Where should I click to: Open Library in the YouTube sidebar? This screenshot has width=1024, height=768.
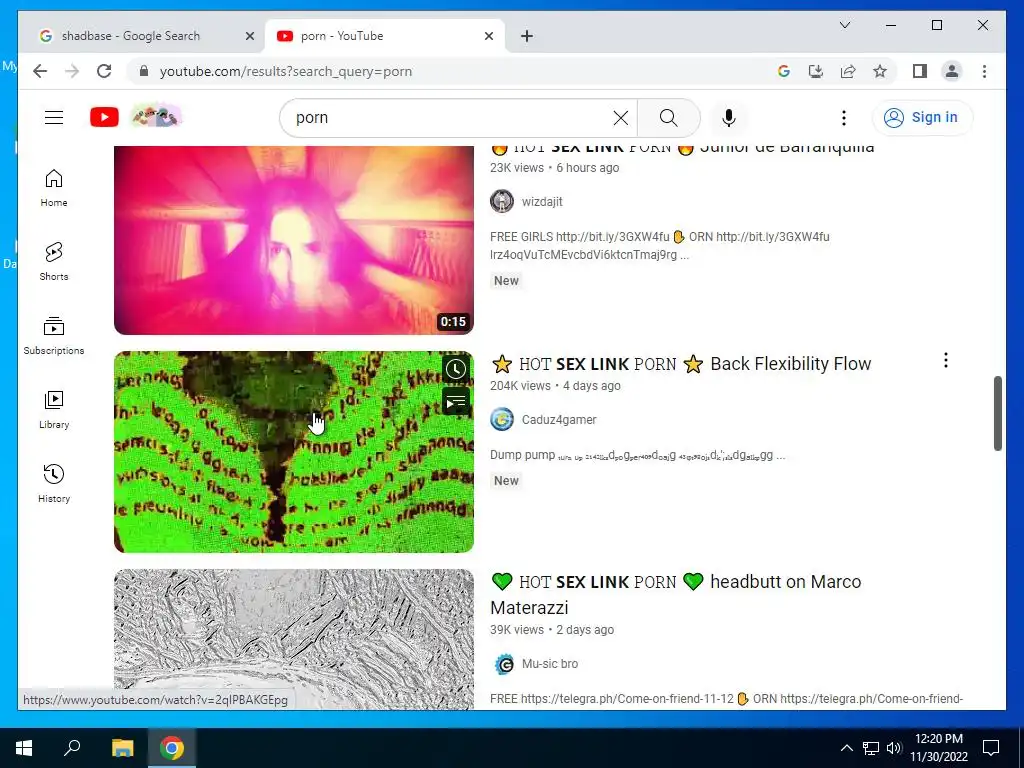pos(54,409)
